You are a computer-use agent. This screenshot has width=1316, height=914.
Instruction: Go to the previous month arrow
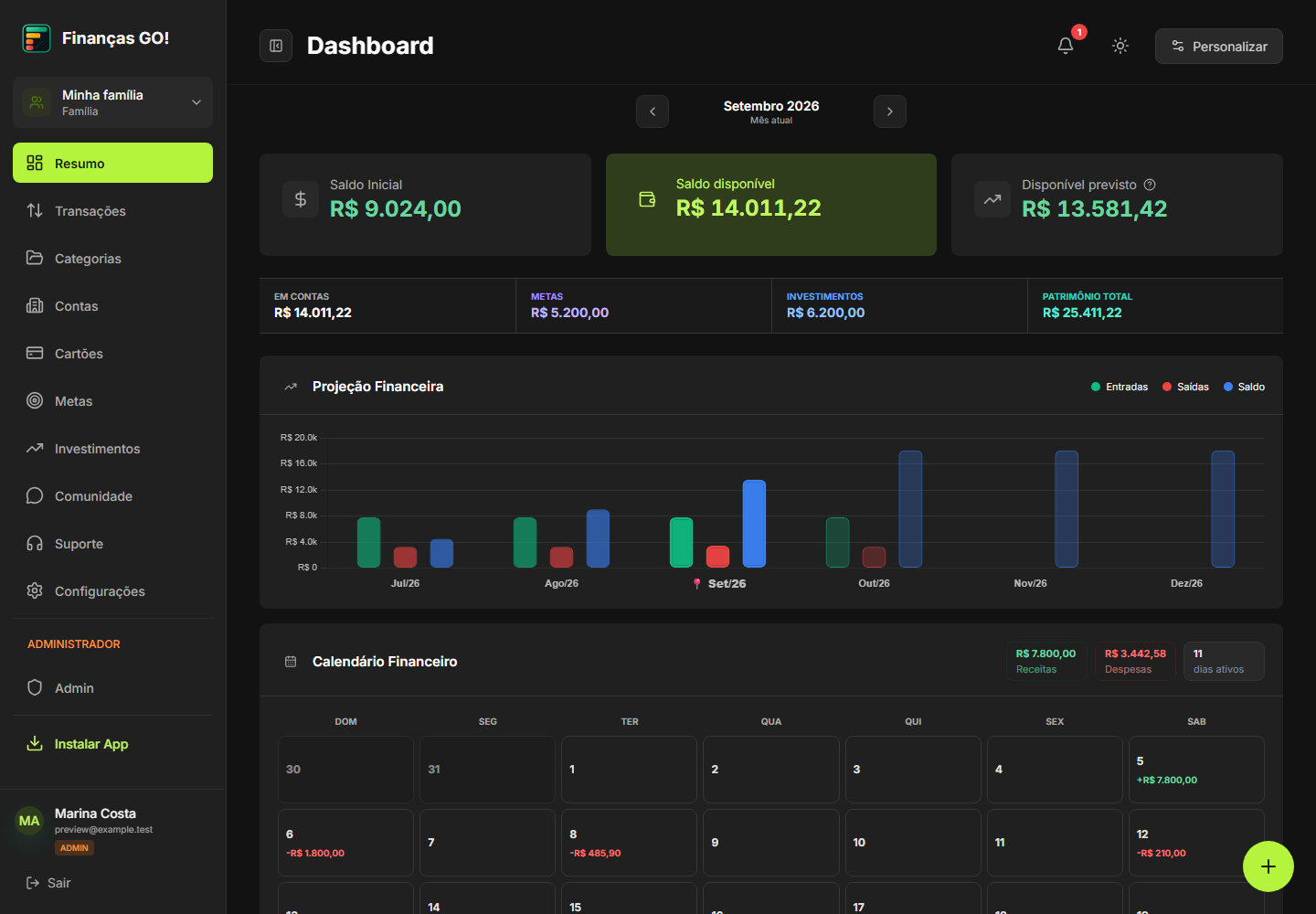pos(653,112)
